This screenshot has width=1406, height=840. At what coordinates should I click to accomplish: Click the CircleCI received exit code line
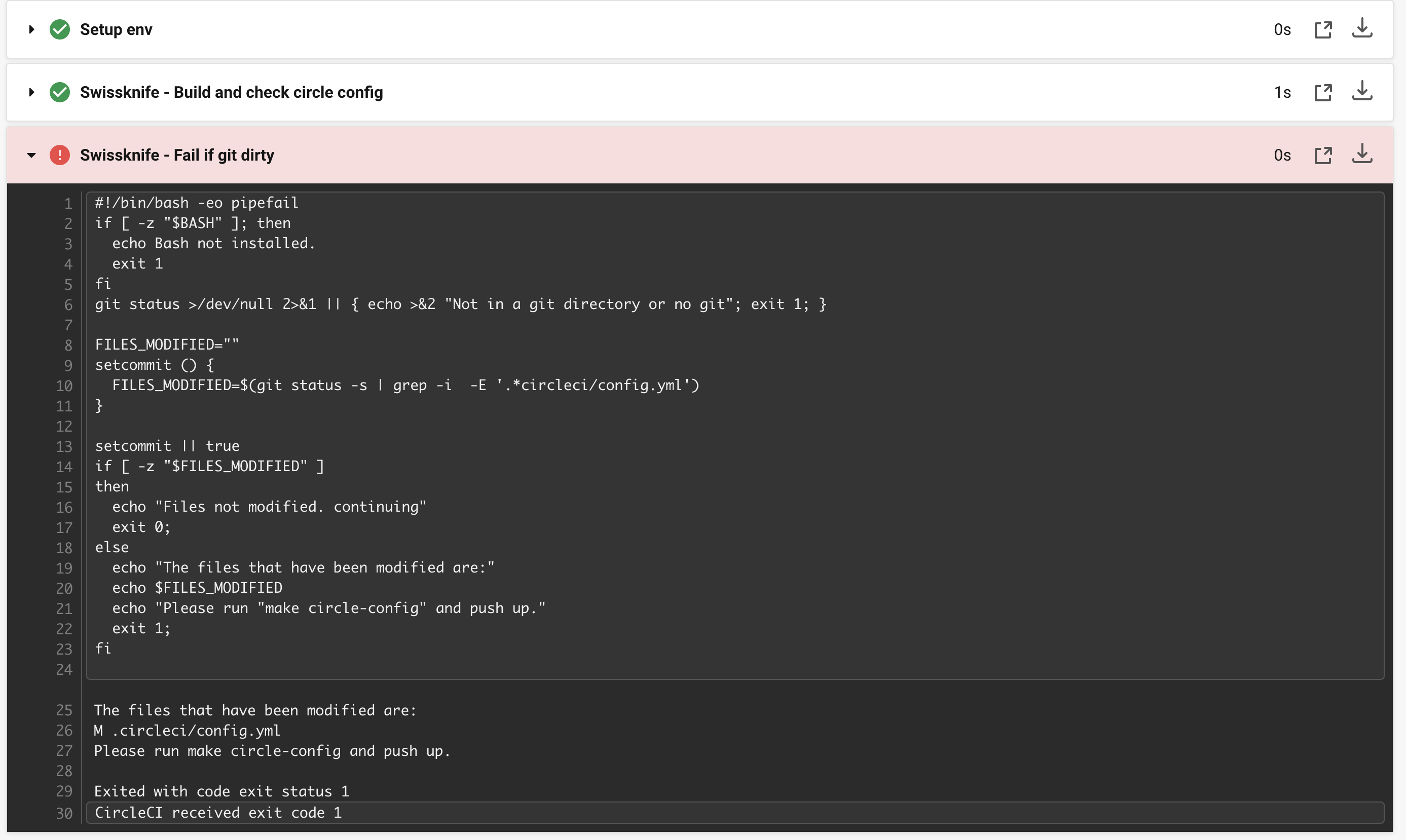[x=217, y=812]
